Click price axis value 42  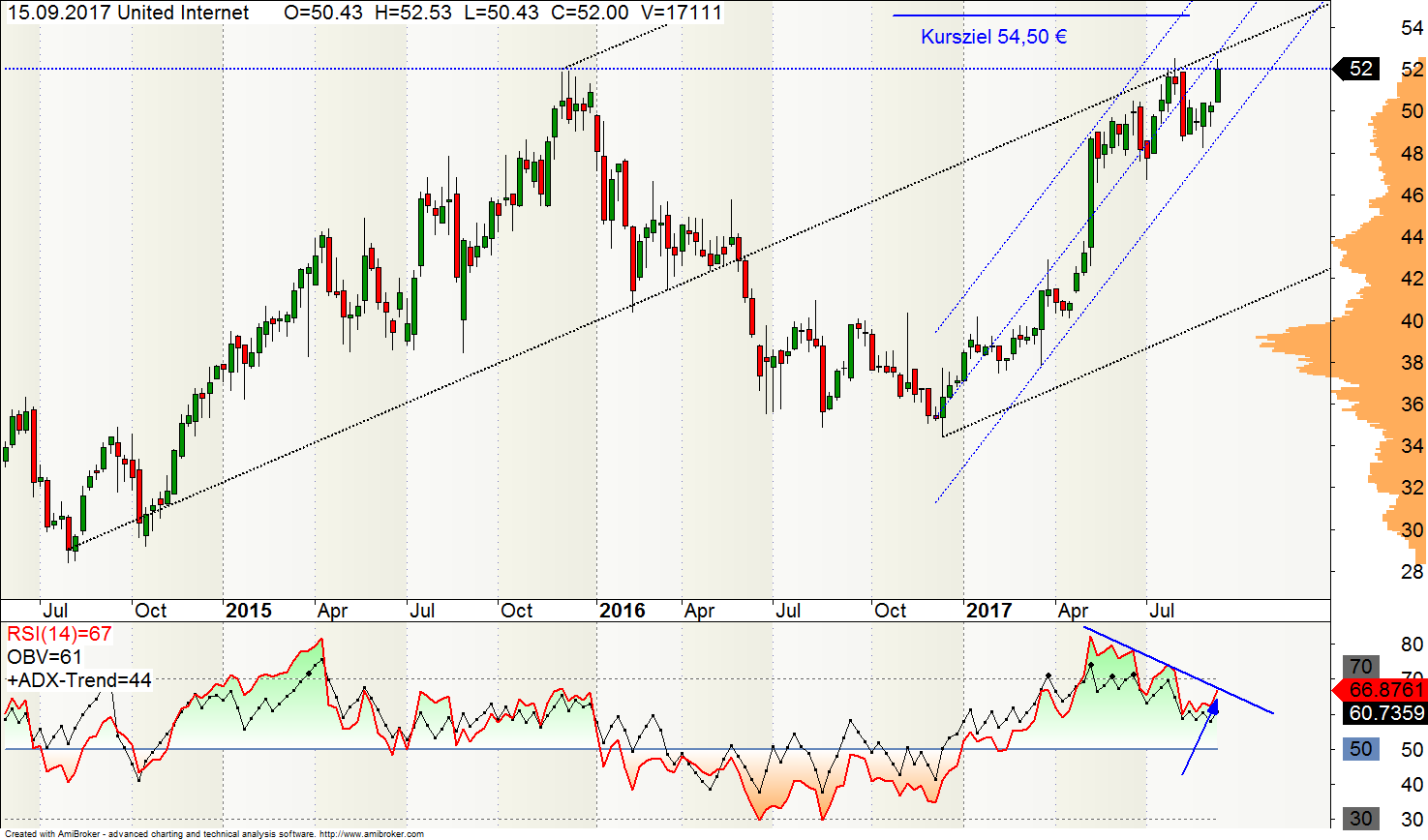click(x=1412, y=279)
